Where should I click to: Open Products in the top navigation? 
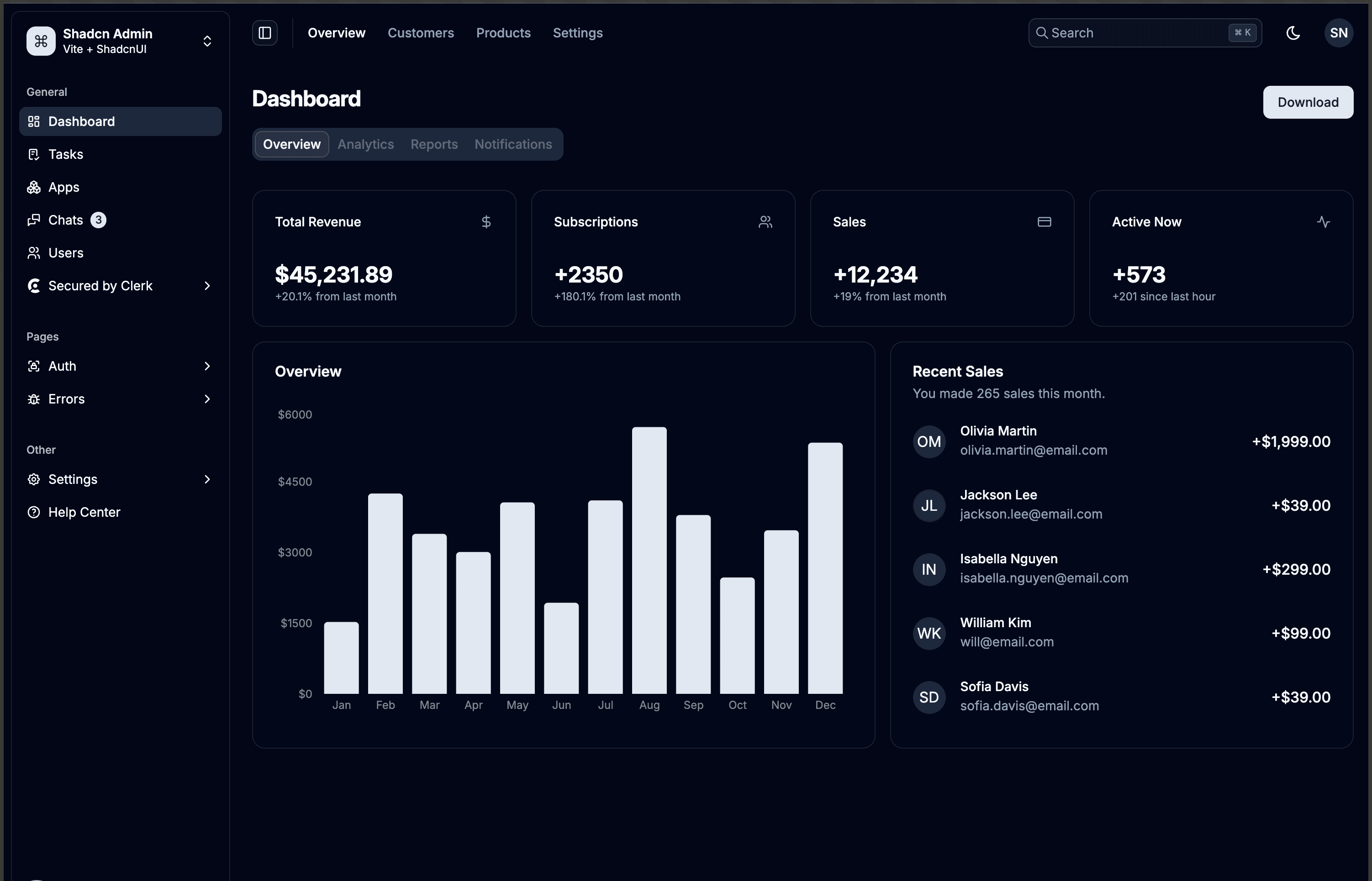pyautogui.click(x=503, y=33)
